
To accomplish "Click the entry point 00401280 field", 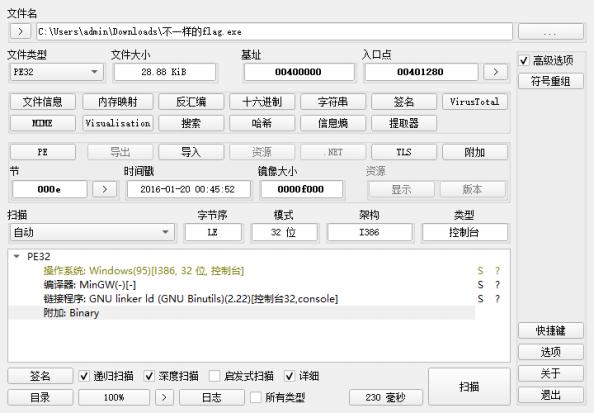I will (x=421, y=72).
